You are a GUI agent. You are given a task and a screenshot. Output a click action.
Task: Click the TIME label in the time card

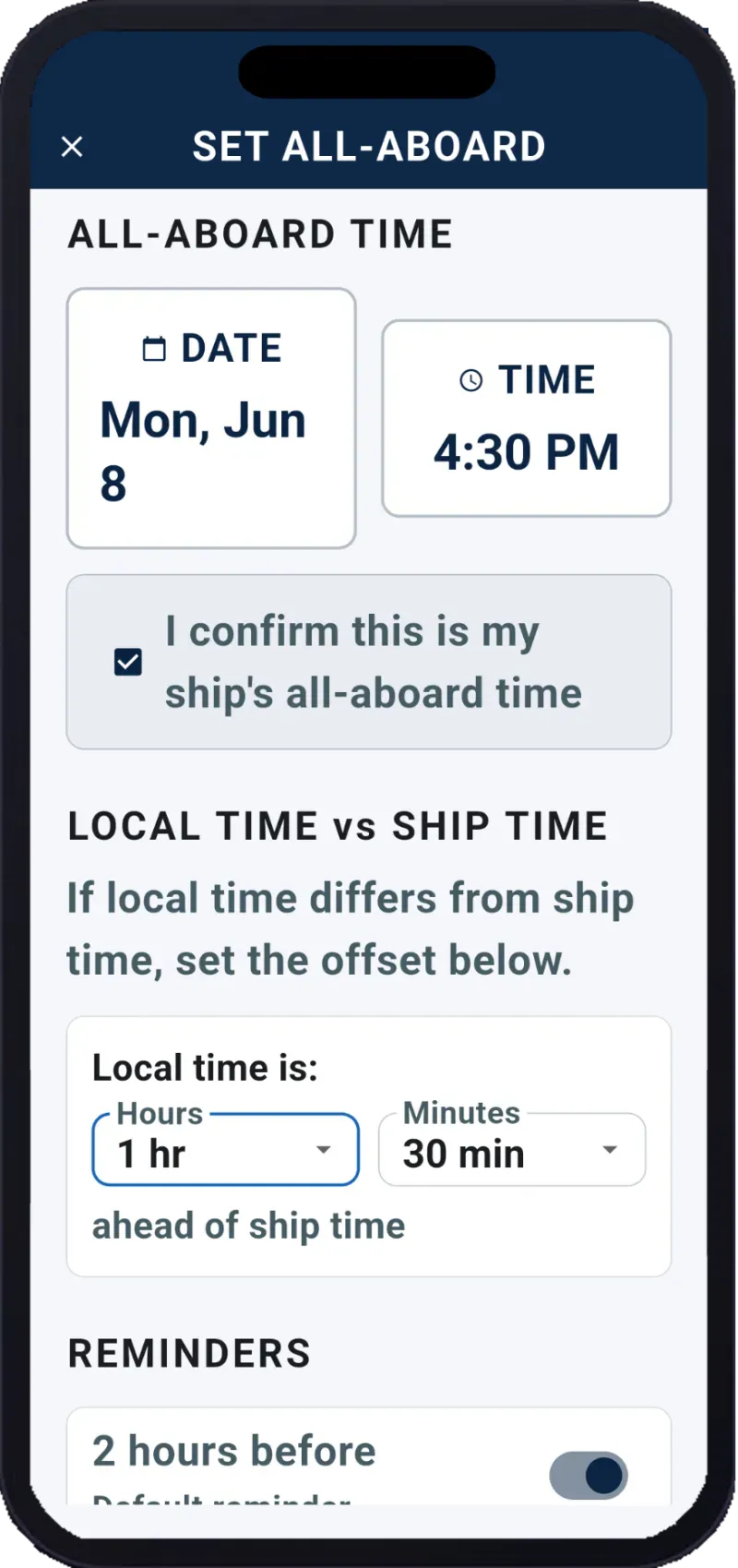pos(547,379)
